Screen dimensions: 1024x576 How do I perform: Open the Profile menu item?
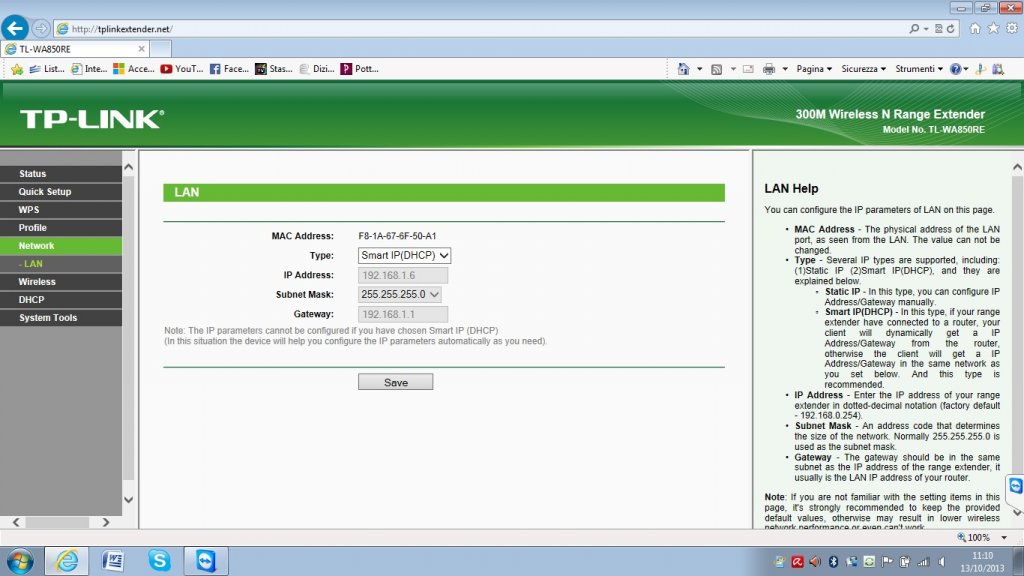click(x=61, y=228)
